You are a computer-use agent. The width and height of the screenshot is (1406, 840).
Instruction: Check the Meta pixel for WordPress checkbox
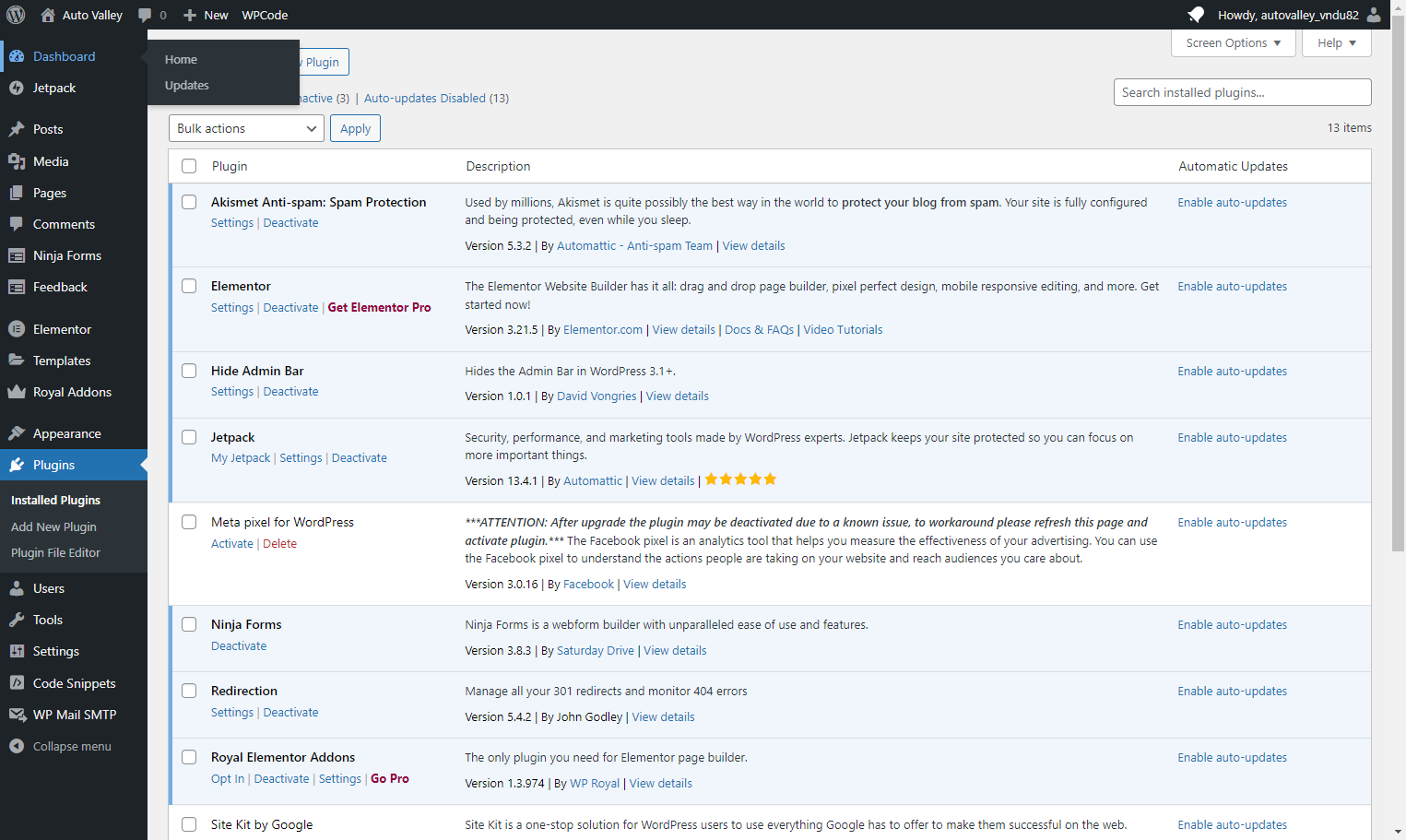click(x=189, y=522)
